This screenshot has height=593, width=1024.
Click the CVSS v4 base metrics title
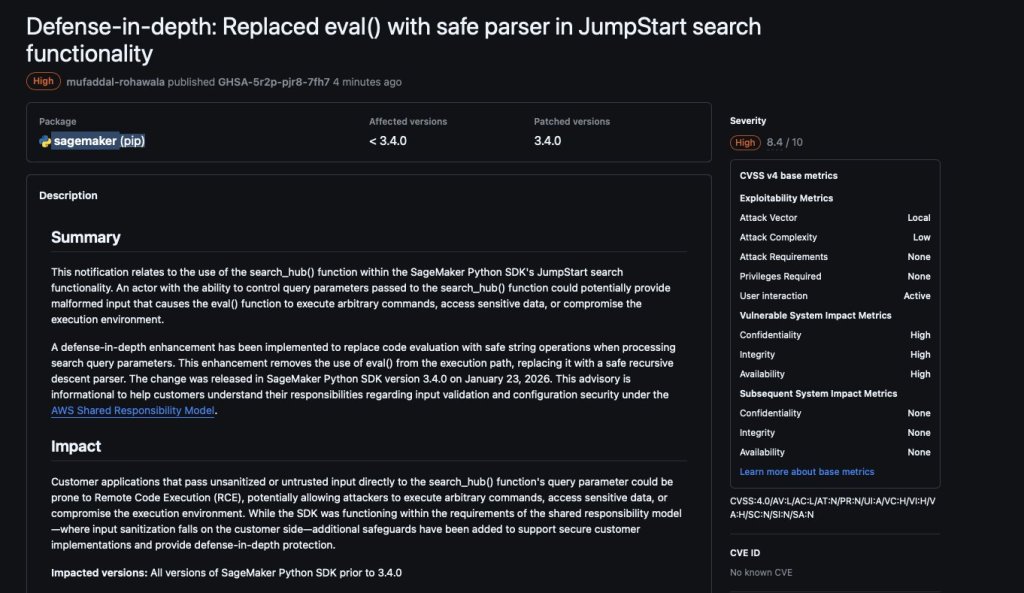pos(788,176)
